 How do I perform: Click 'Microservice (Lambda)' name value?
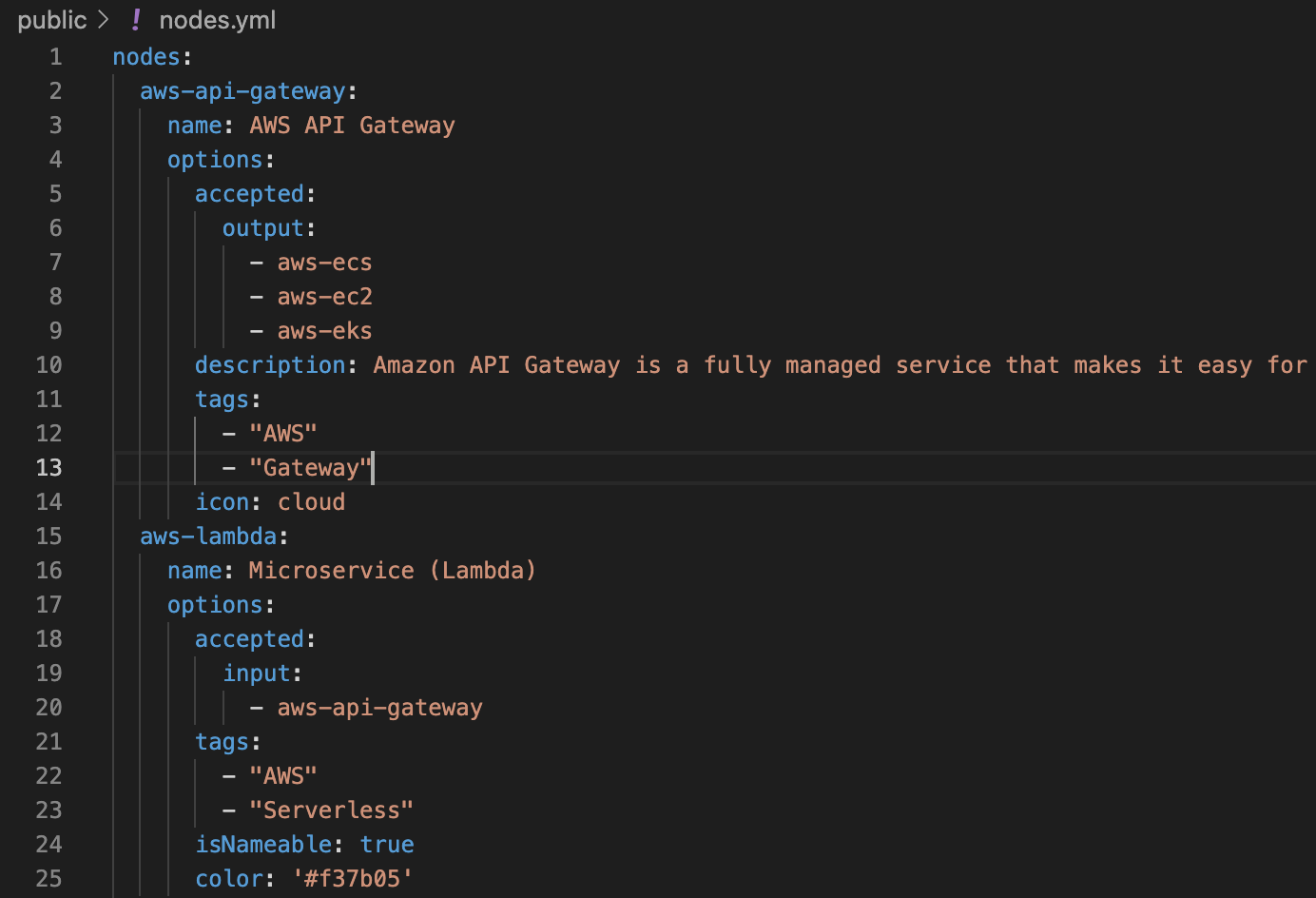pos(392,571)
